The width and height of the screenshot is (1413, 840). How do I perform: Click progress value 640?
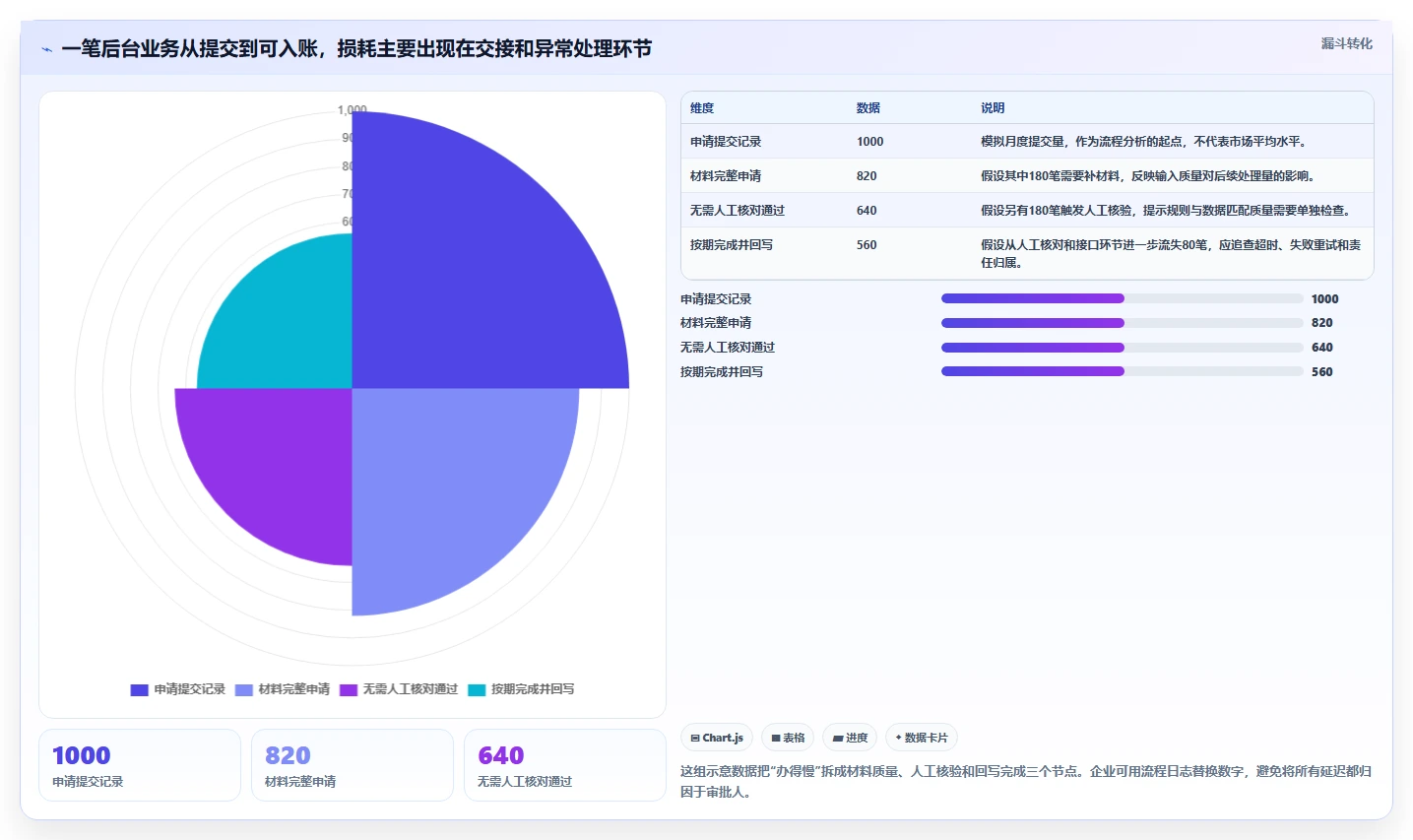[1321, 348]
